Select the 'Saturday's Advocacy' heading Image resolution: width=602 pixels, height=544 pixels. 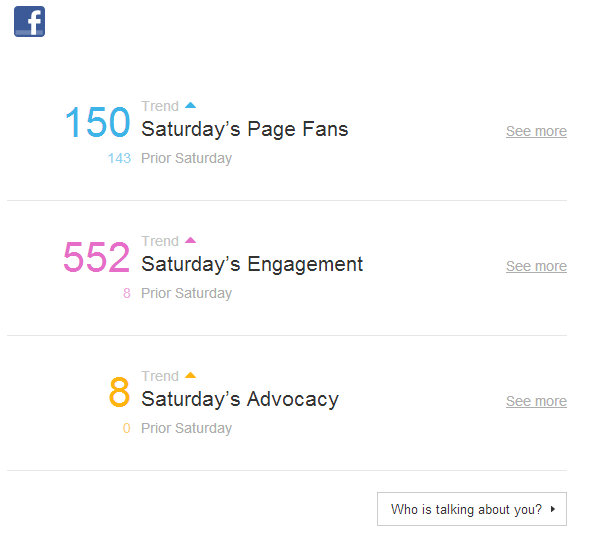pos(240,399)
